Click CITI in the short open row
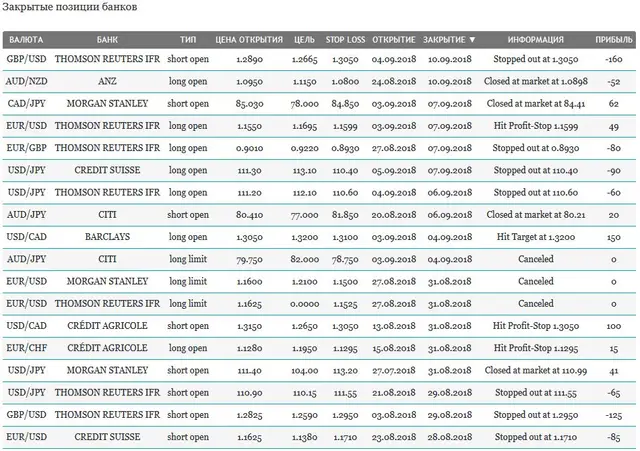This screenshot has height=451, width=640. click(x=107, y=215)
